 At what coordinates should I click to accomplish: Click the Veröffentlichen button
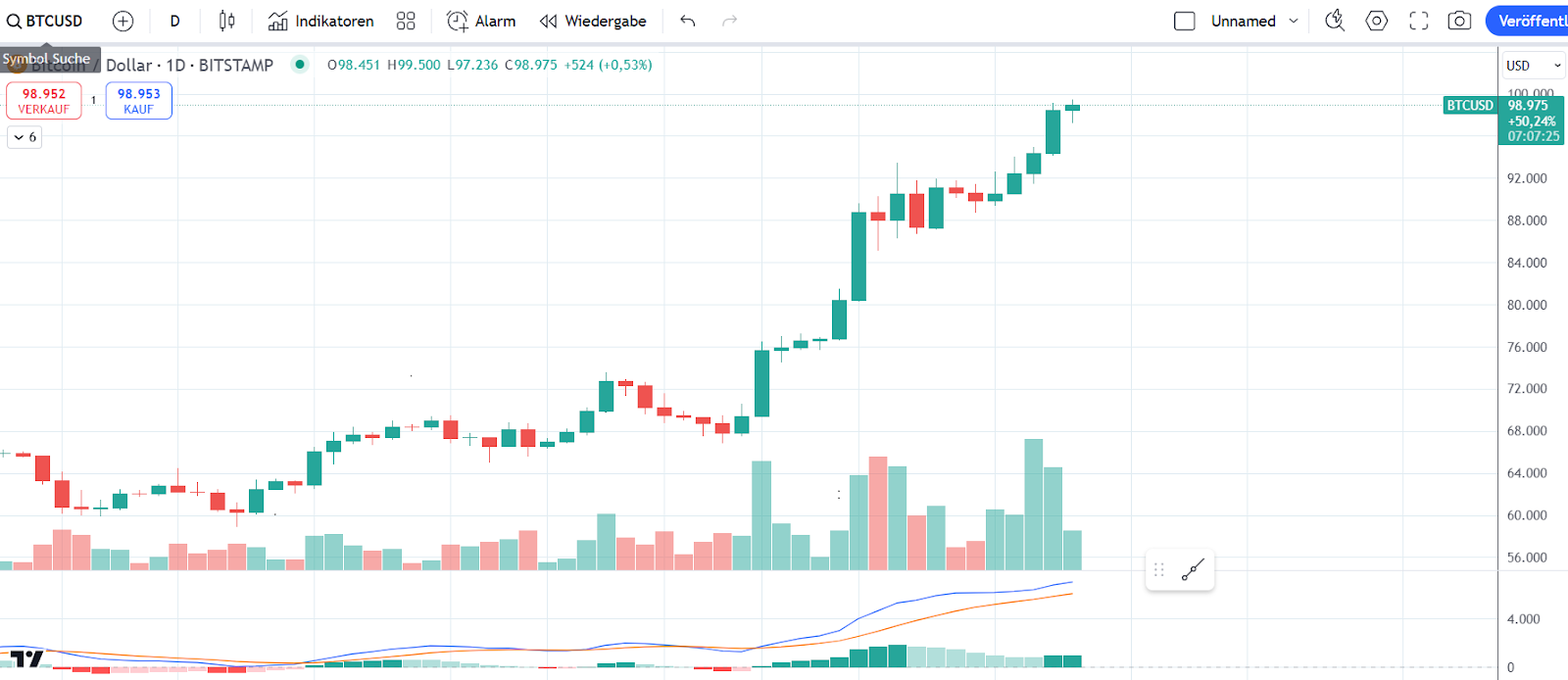tap(1528, 21)
